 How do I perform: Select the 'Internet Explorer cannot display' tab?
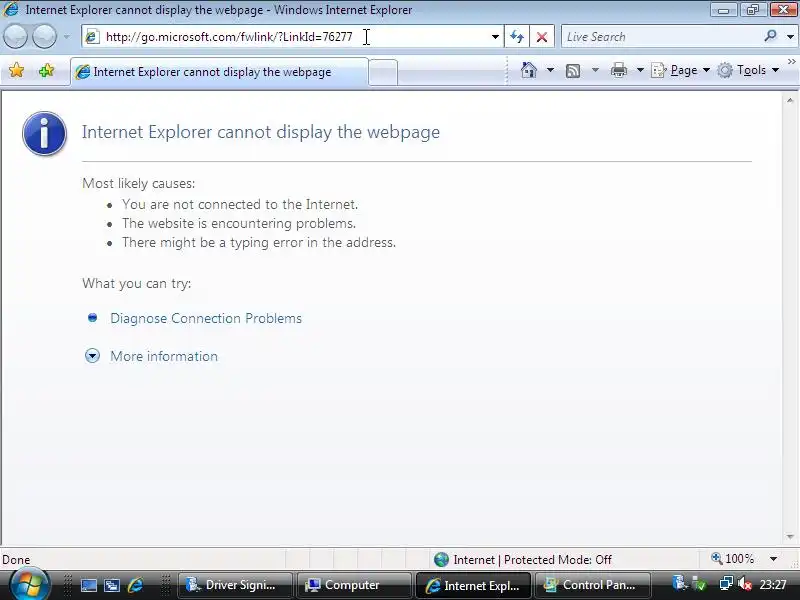tap(219, 72)
